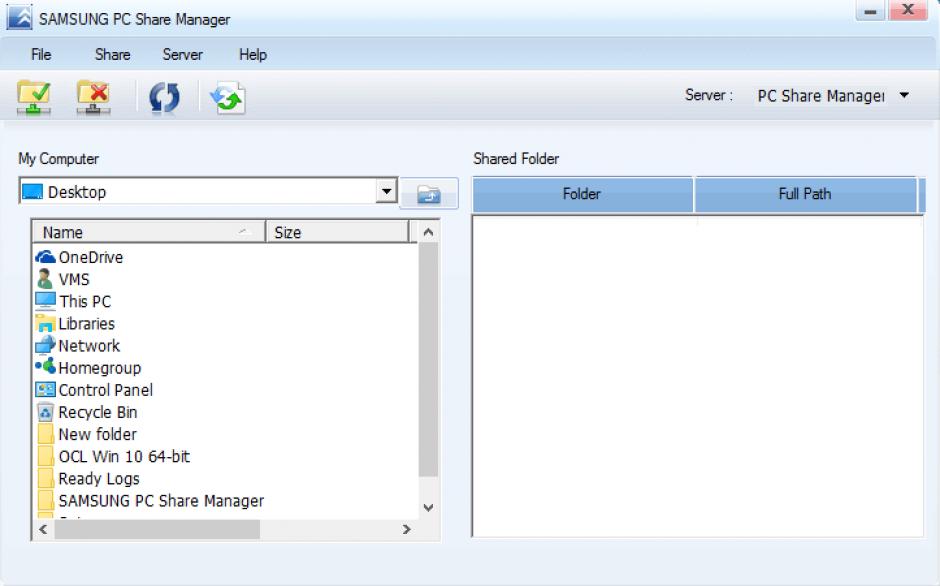Click the SAMSUNG PC Share Manager folder icon
Viewport: 940px width, 586px height.
[x=46, y=501]
